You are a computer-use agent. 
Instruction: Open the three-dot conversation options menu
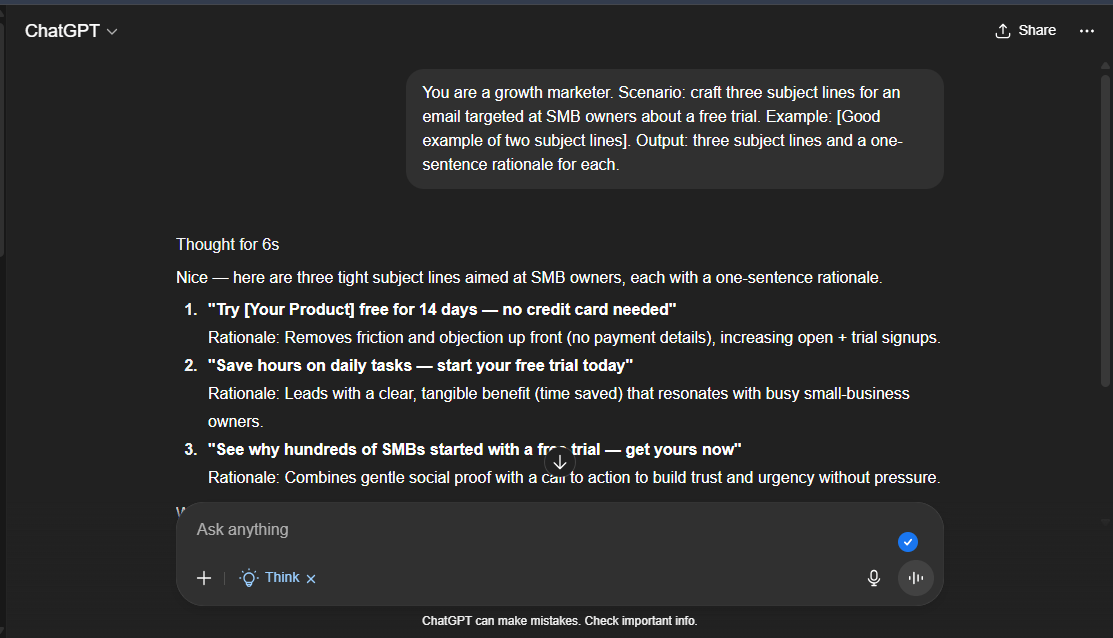(1087, 31)
